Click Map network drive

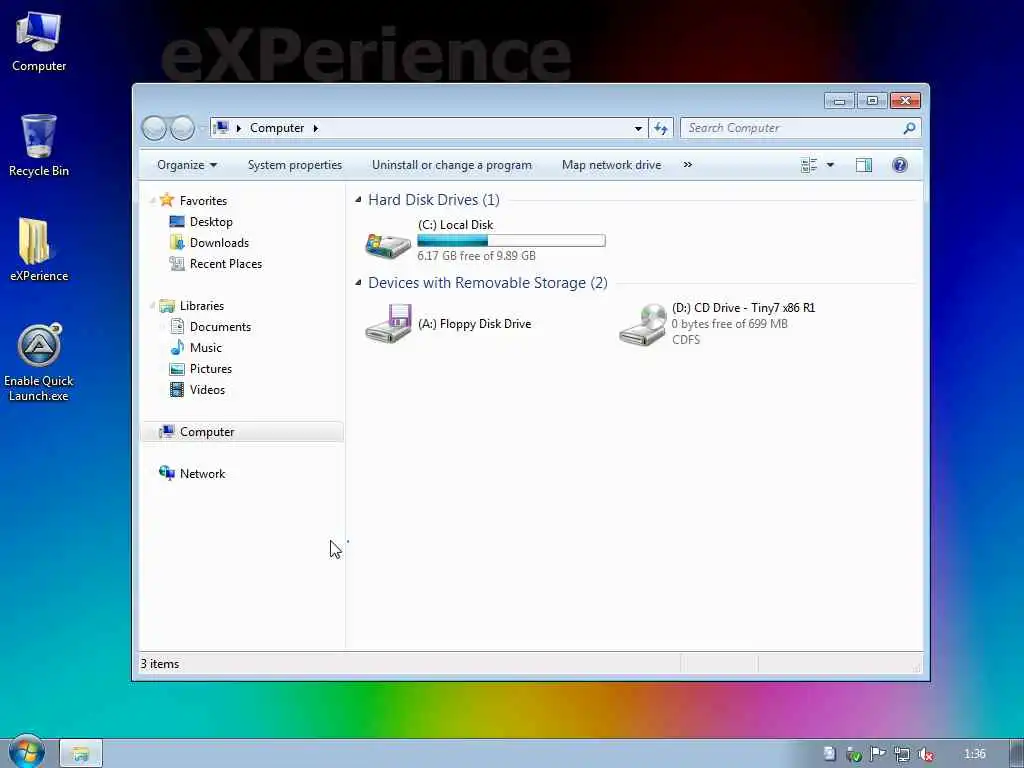click(x=611, y=165)
